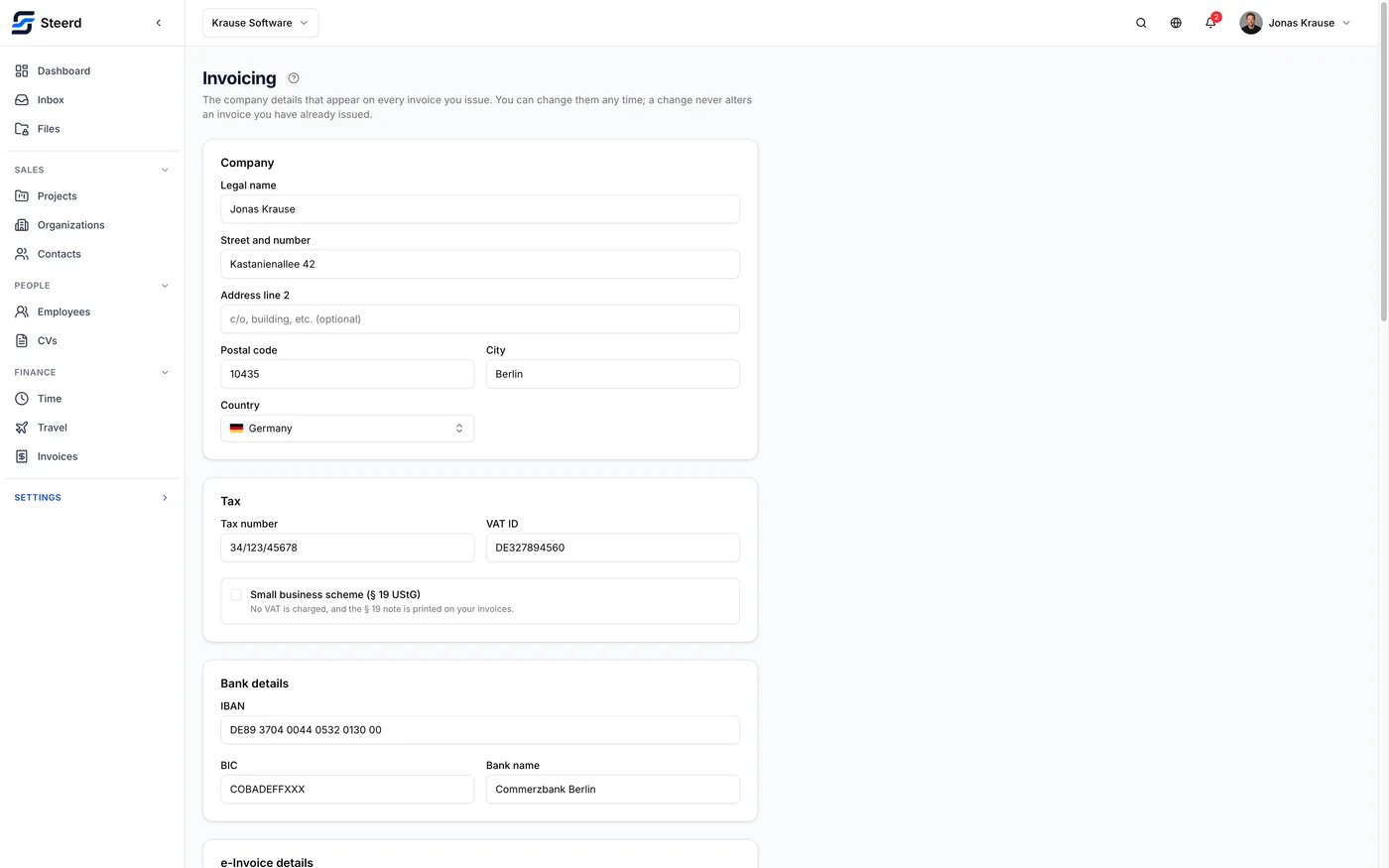1389x868 pixels.
Task: Navigate to Projects
Action: click(91, 196)
